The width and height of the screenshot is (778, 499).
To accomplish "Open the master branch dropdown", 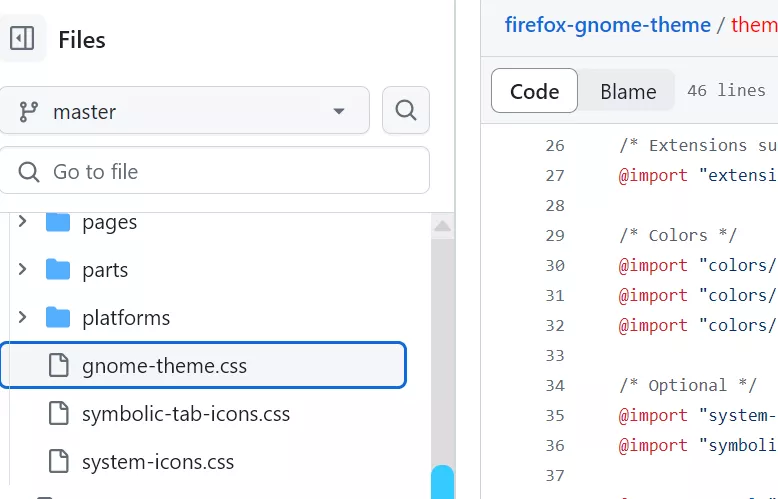I will coord(184,111).
